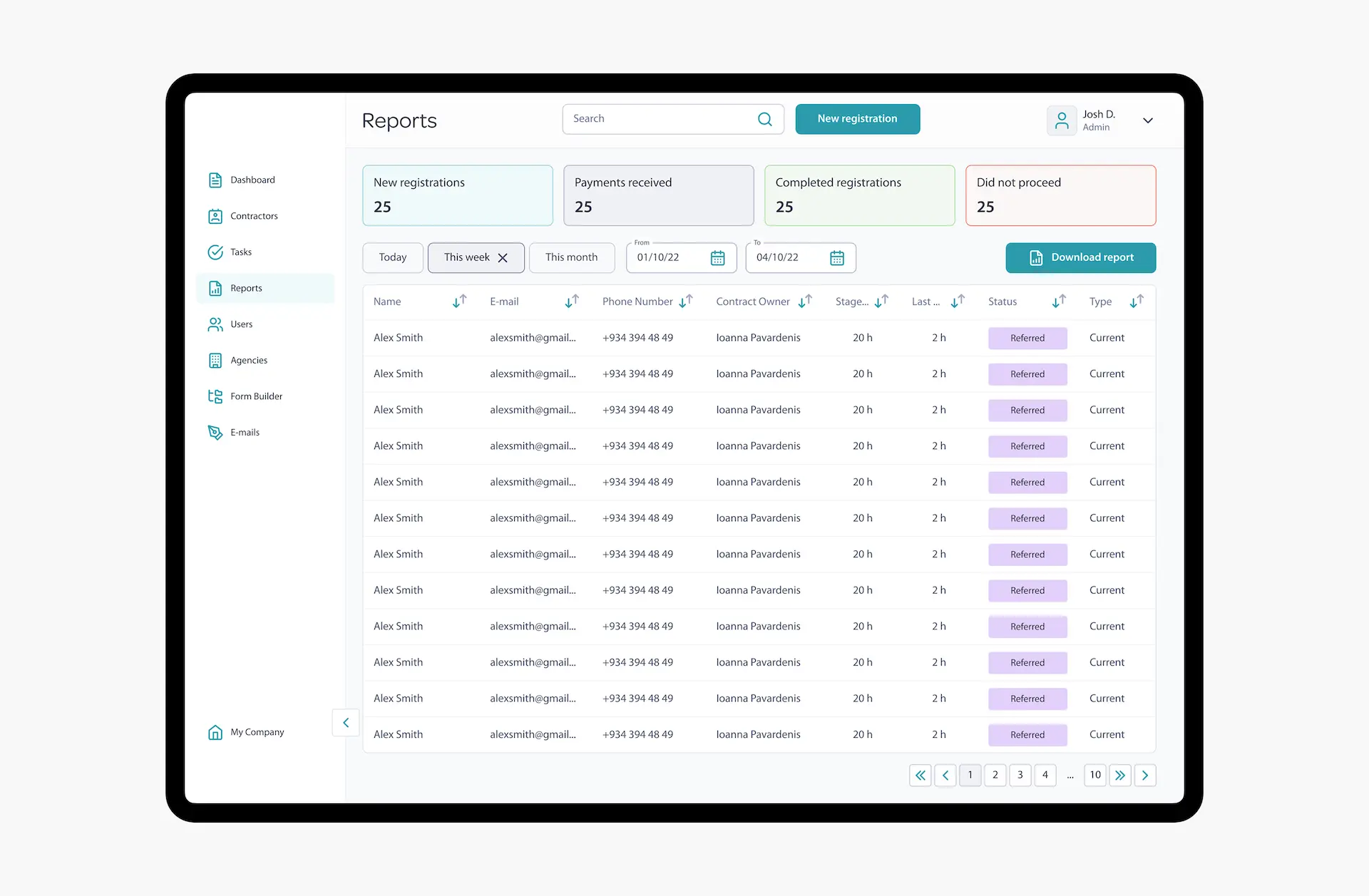Expand sorting options for Contract Owner column
The image size is (1369, 896).
pyautogui.click(x=806, y=302)
